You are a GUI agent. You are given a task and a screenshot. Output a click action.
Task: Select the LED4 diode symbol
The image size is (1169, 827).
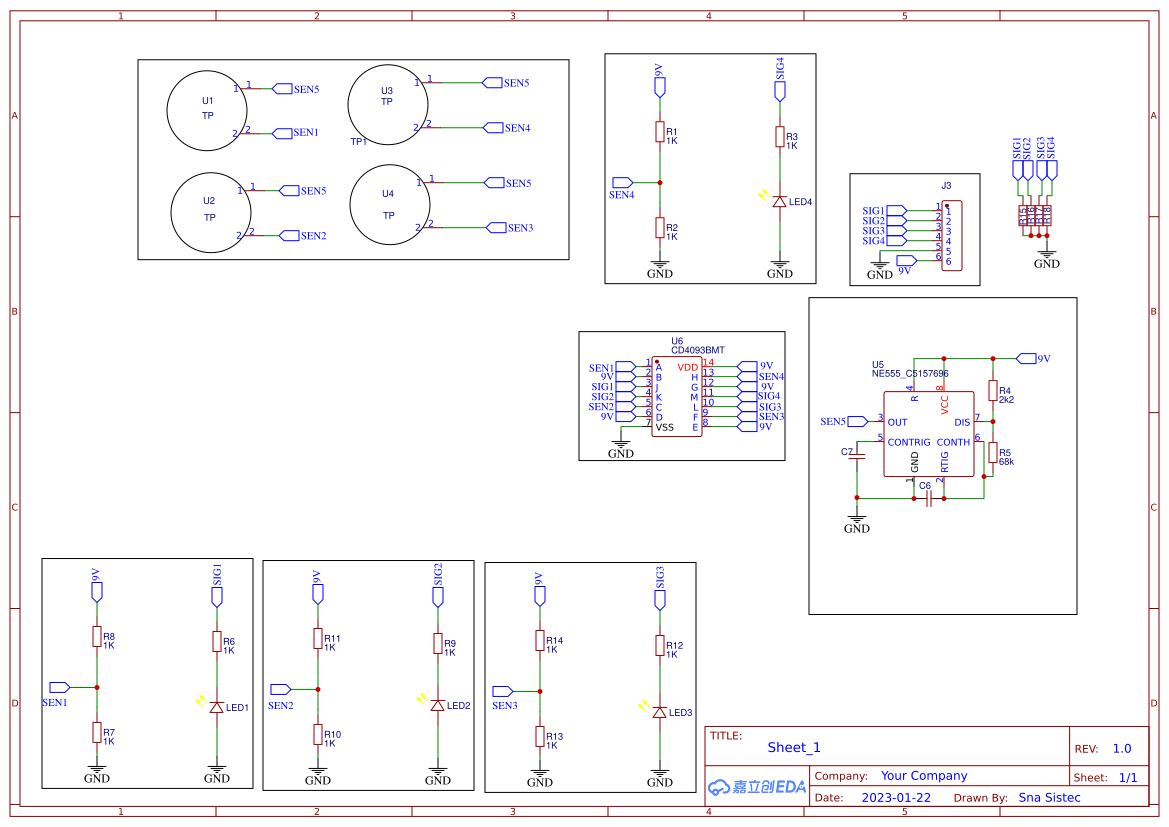tap(779, 202)
